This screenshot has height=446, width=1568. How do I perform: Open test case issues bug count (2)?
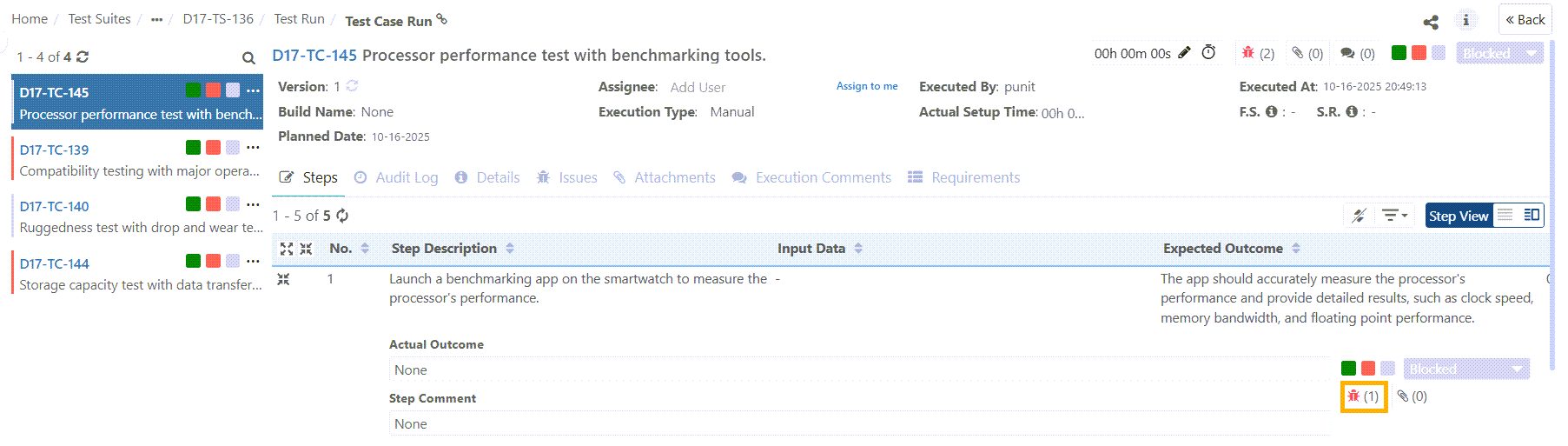(1258, 53)
